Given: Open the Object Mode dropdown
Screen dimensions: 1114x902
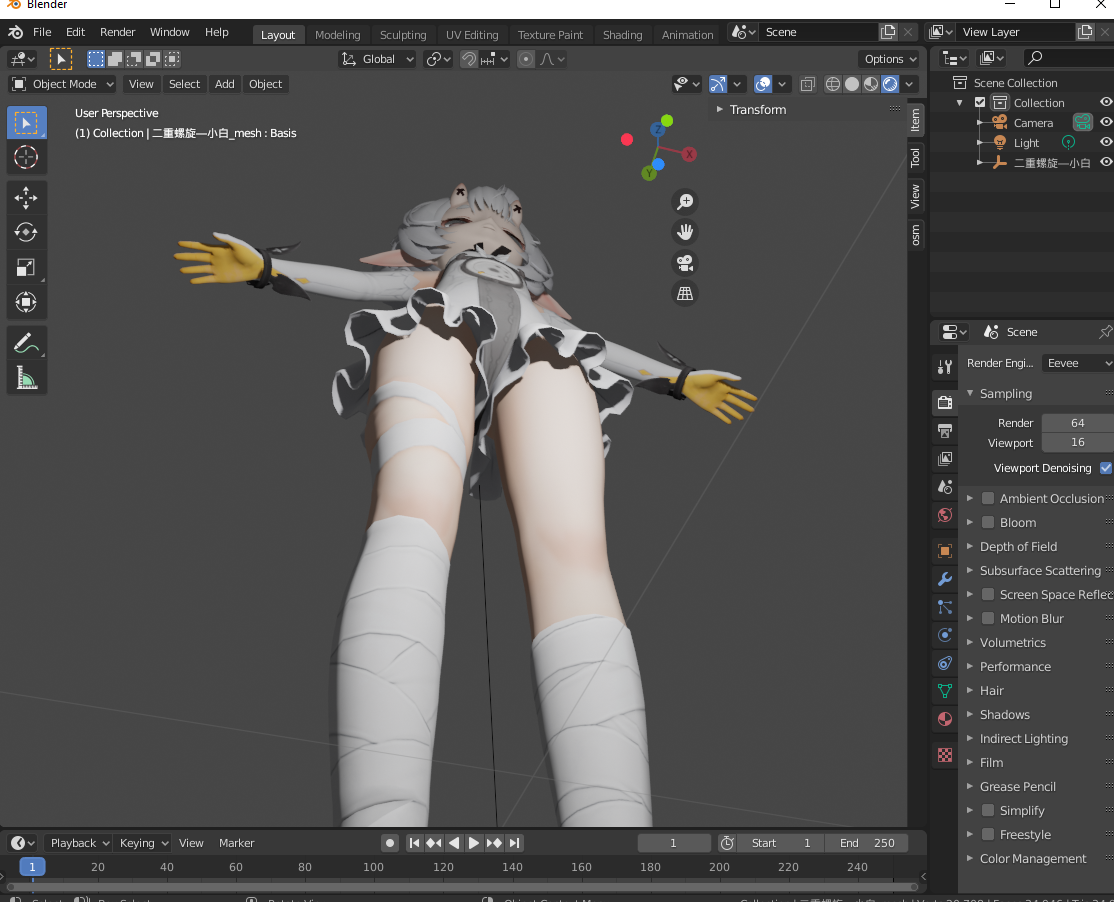Looking at the screenshot, I should coord(63,84).
